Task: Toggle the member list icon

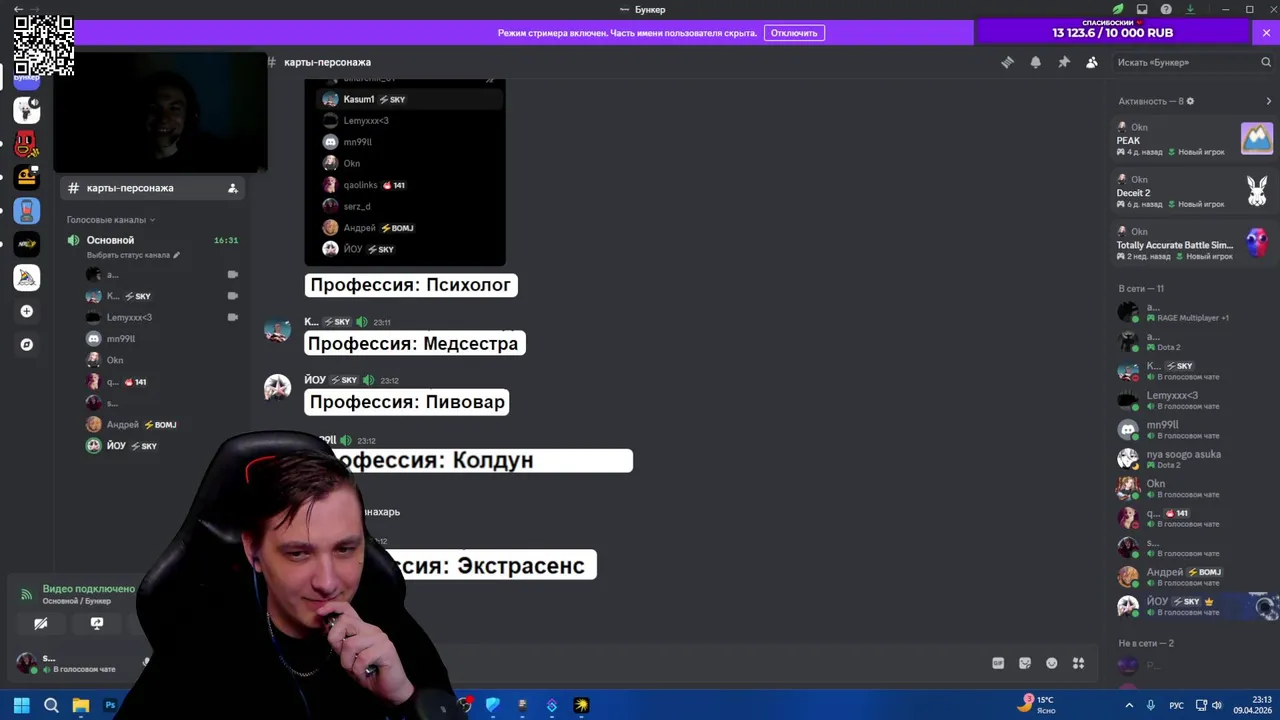Action: tap(1092, 62)
